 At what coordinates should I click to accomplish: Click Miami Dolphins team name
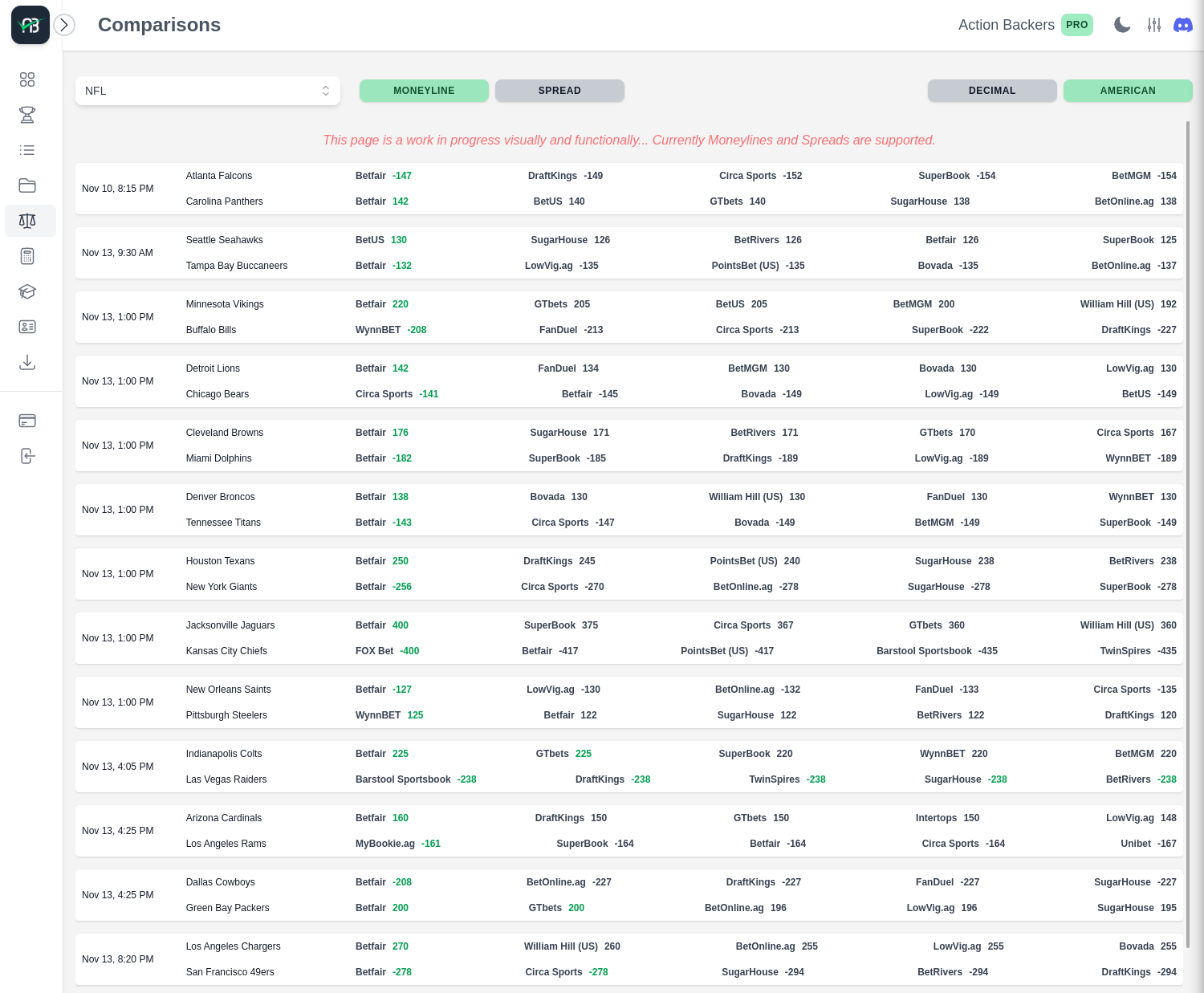click(219, 458)
